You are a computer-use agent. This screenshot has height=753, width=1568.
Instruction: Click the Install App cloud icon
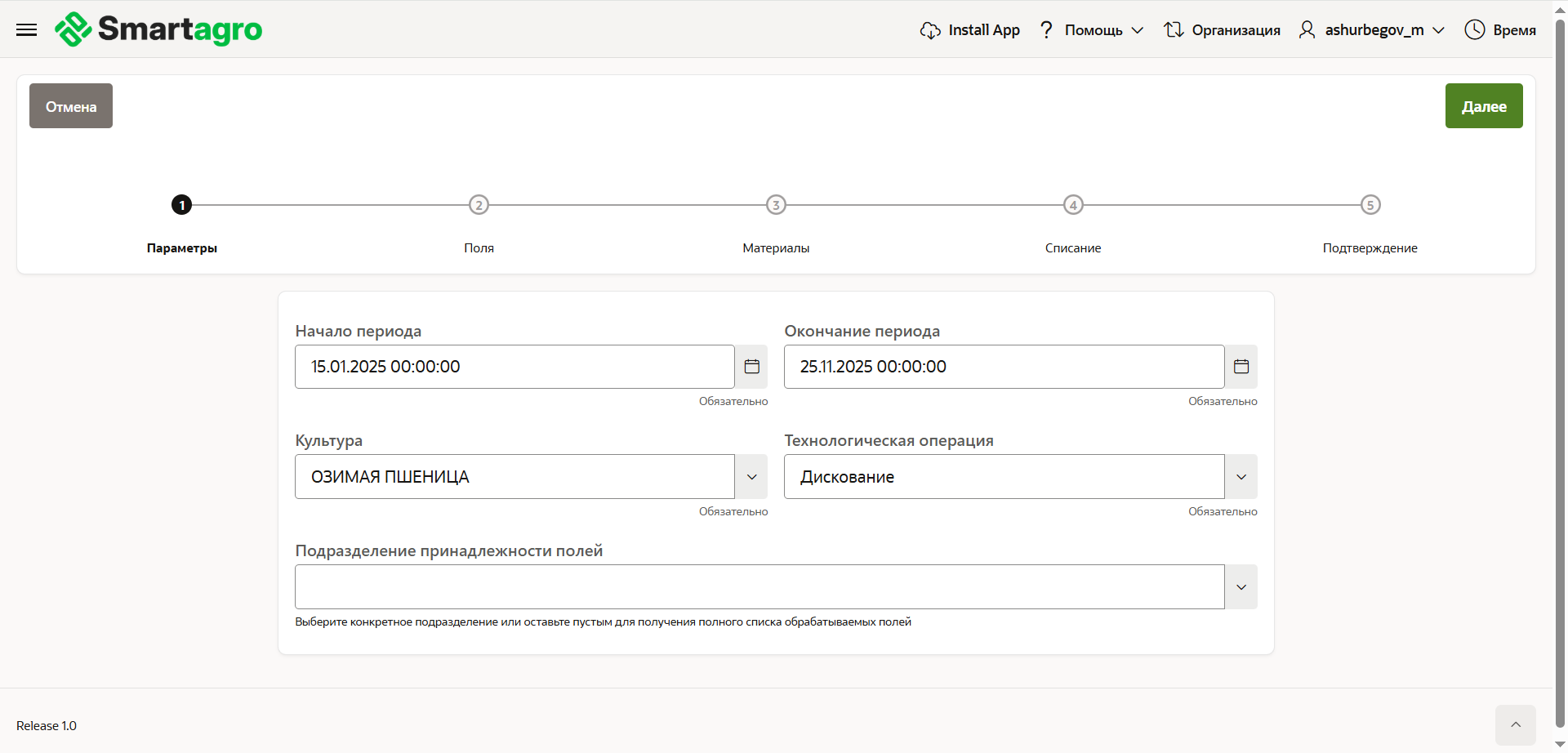point(929,30)
